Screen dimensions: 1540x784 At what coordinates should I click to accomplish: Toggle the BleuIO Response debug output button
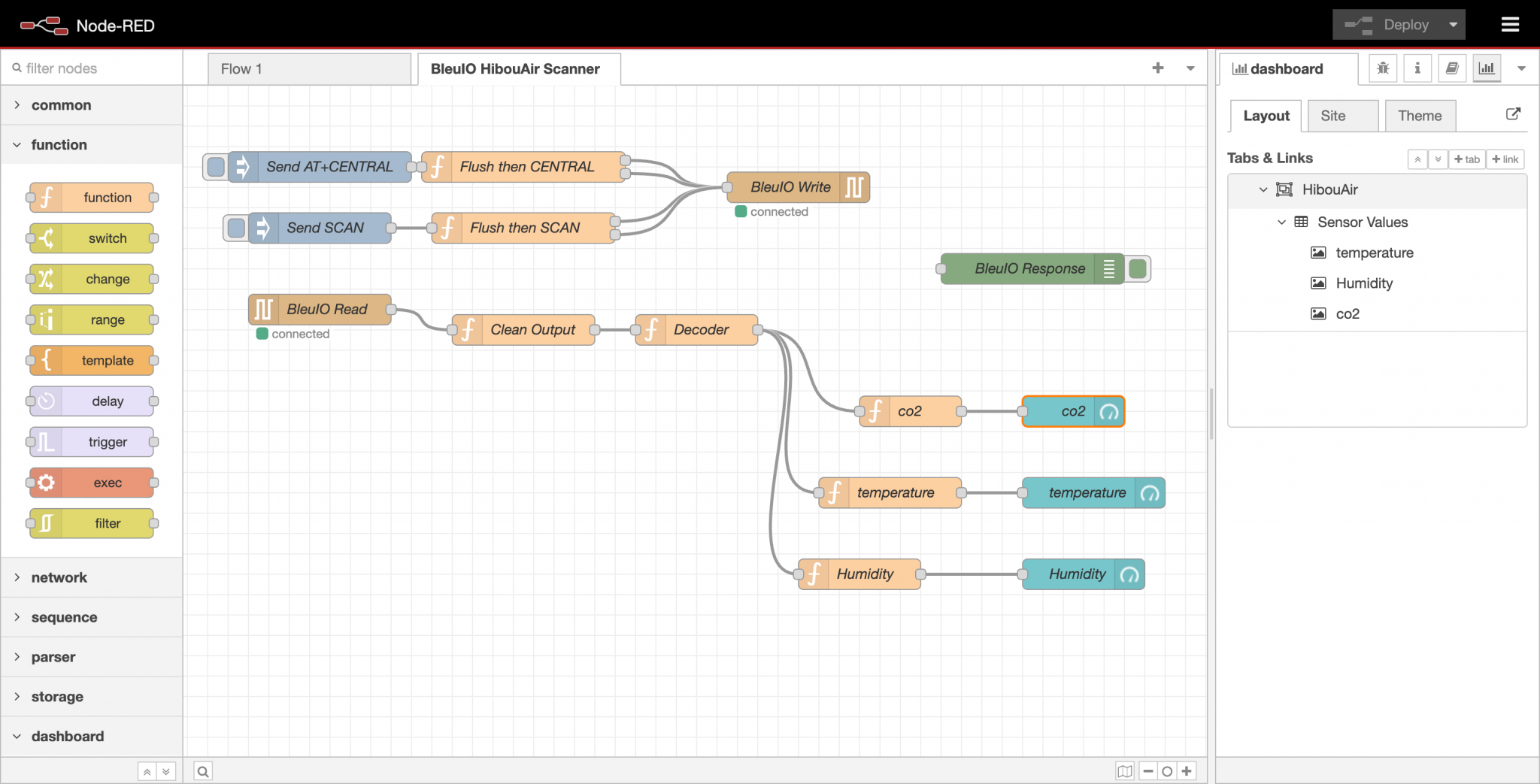(1138, 268)
